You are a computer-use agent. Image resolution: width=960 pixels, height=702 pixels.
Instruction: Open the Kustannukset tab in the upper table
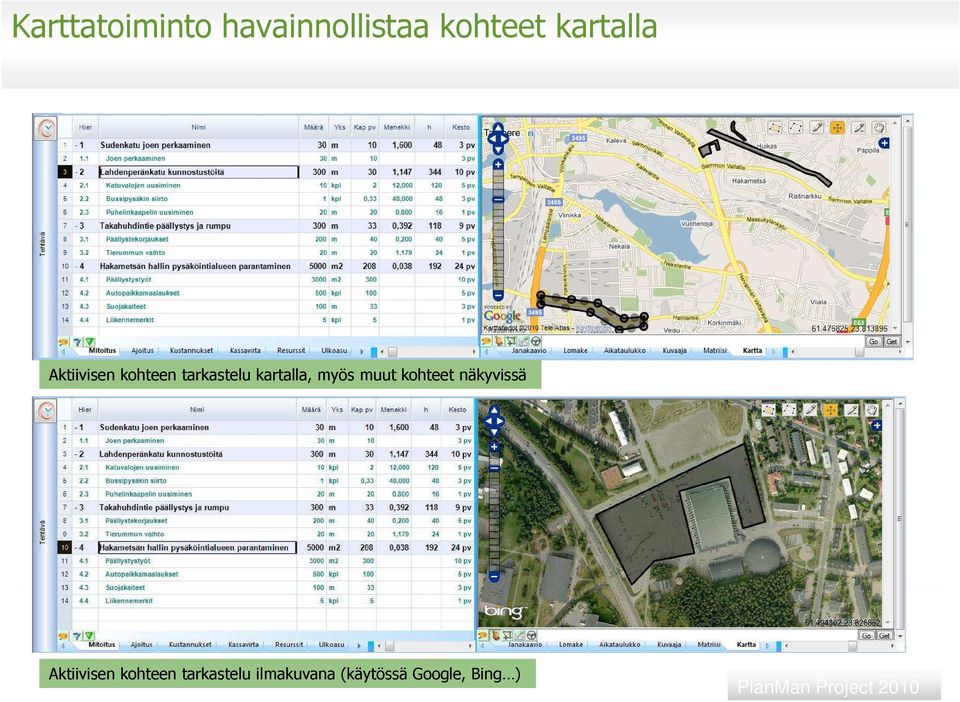(x=192, y=351)
